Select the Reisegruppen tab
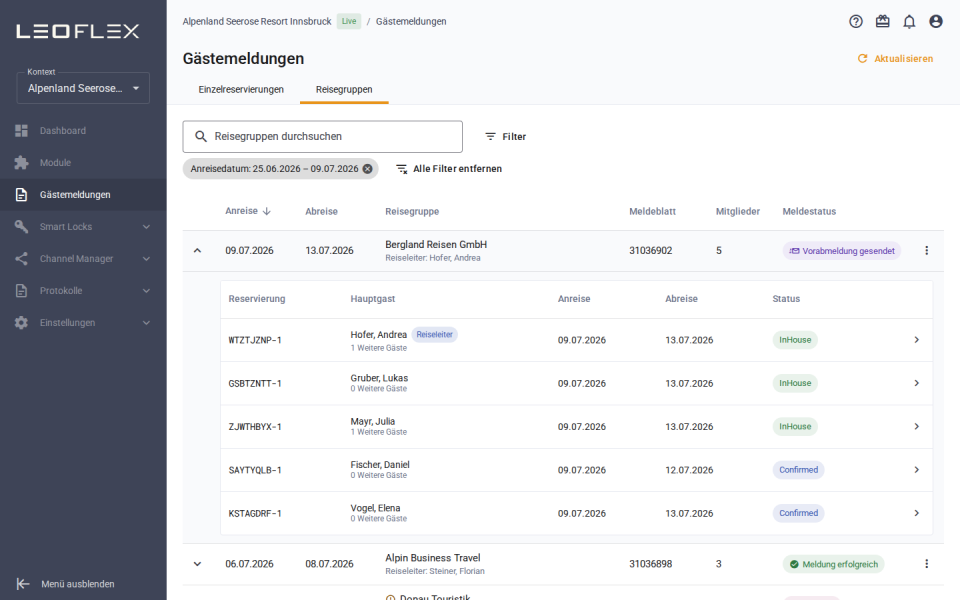The width and height of the screenshot is (960, 600). [344, 89]
